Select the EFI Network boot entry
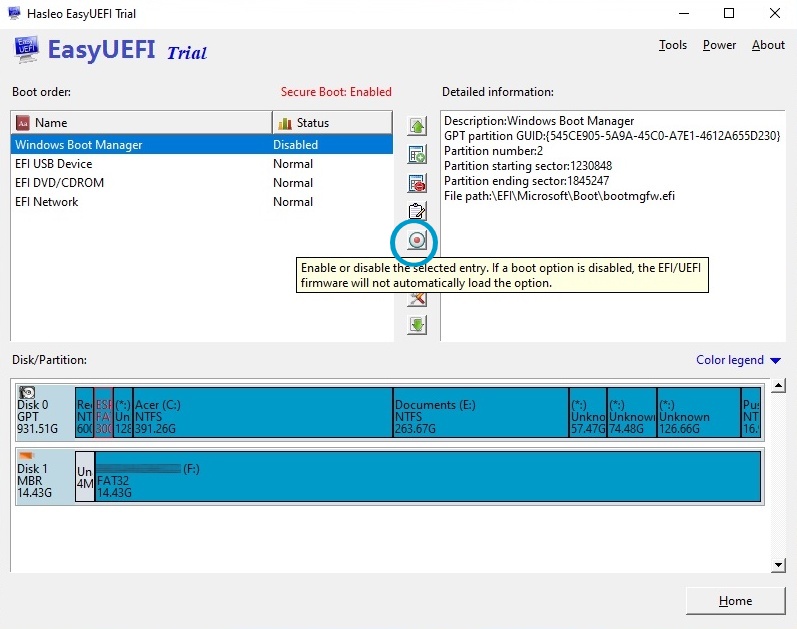Image resolution: width=797 pixels, height=629 pixels. [x=46, y=202]
